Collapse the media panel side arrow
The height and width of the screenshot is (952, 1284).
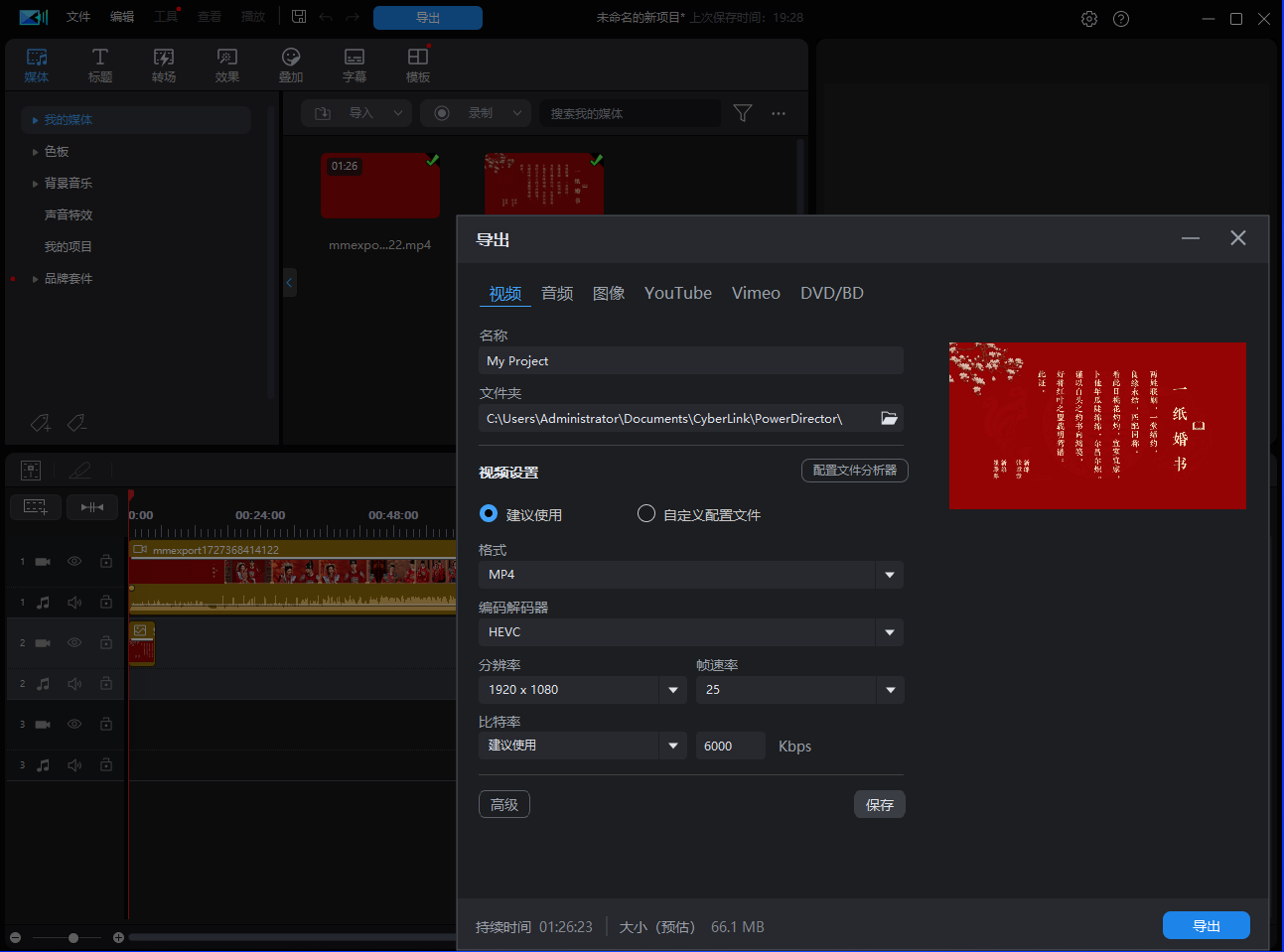289,283
